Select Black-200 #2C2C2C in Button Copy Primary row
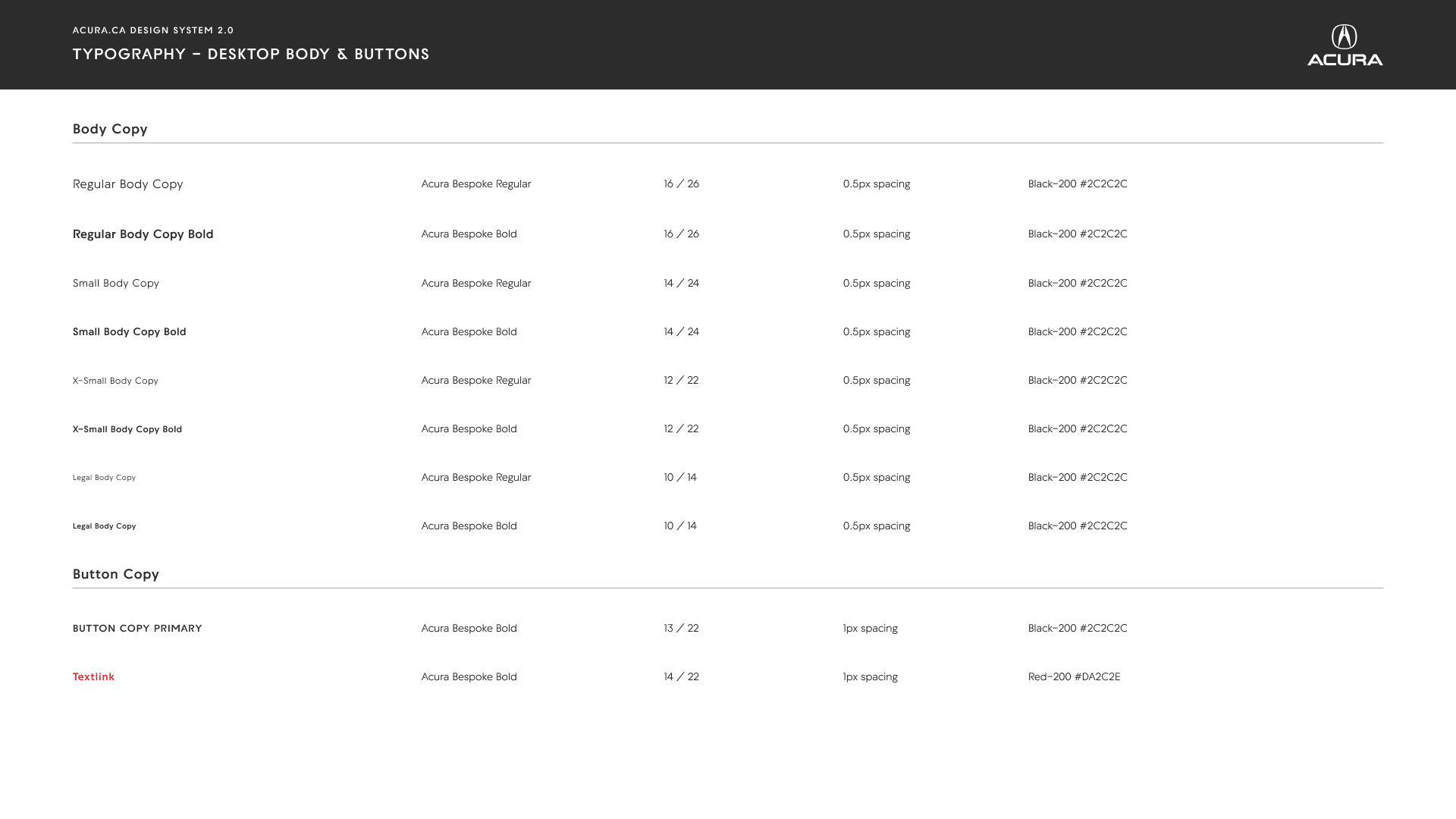 (1078, 628)
